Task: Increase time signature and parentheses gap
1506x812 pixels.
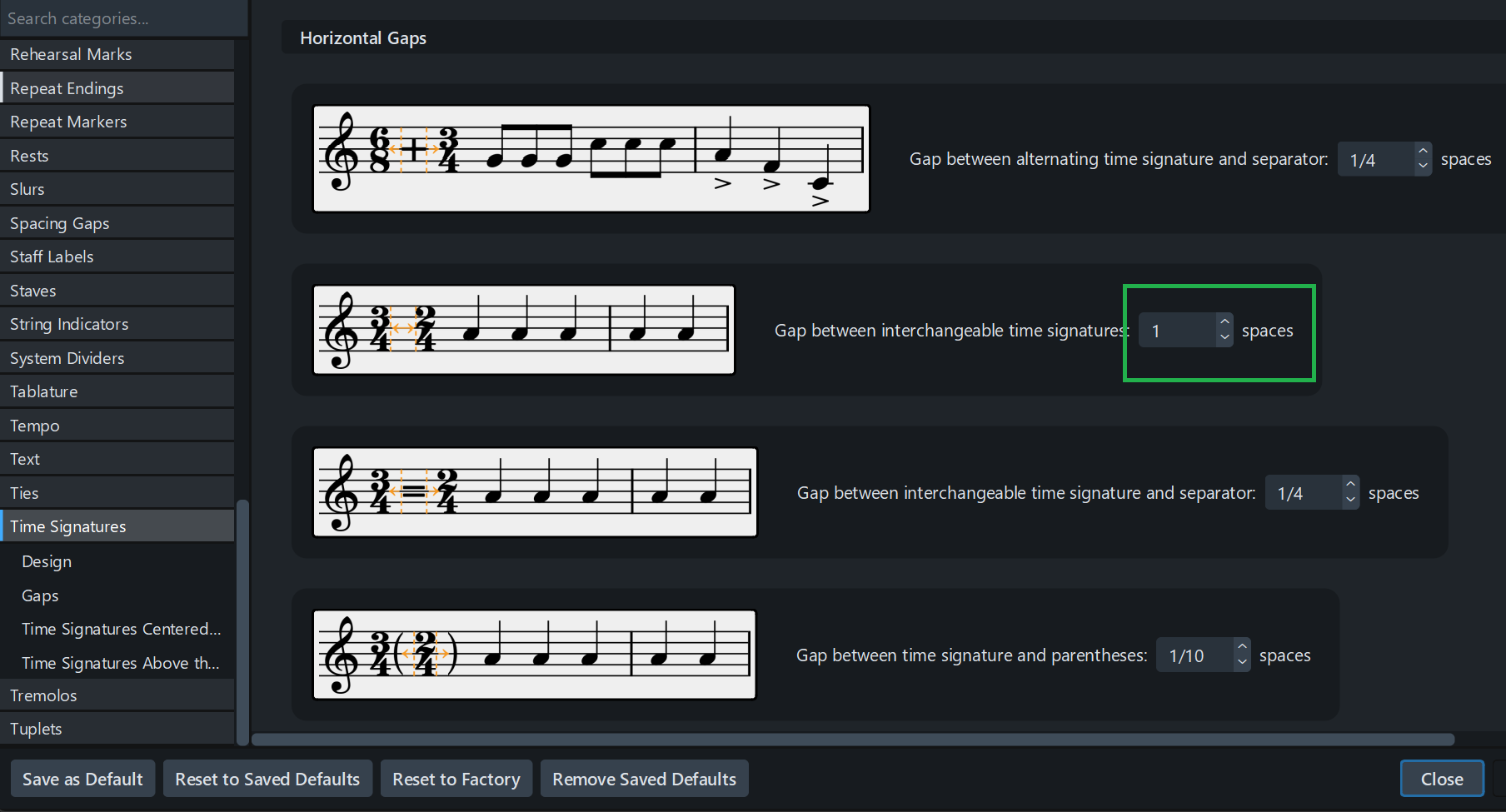Action: click(x=1242, y=646)
